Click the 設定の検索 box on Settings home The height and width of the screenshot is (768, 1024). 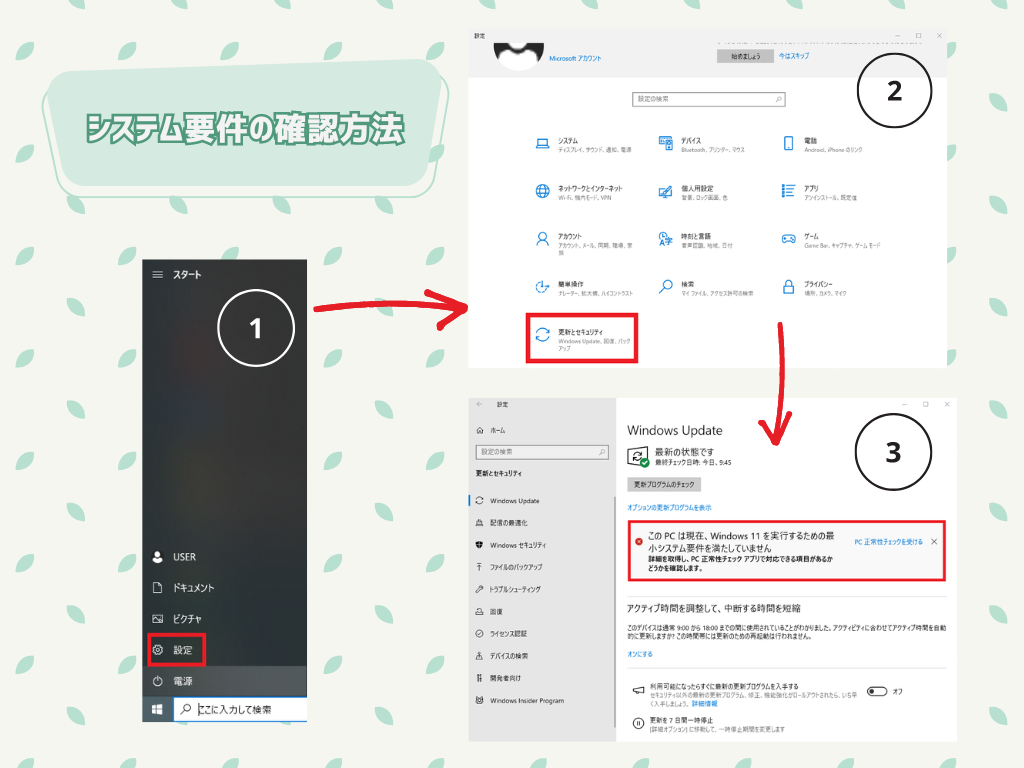(x=709, y=99)
